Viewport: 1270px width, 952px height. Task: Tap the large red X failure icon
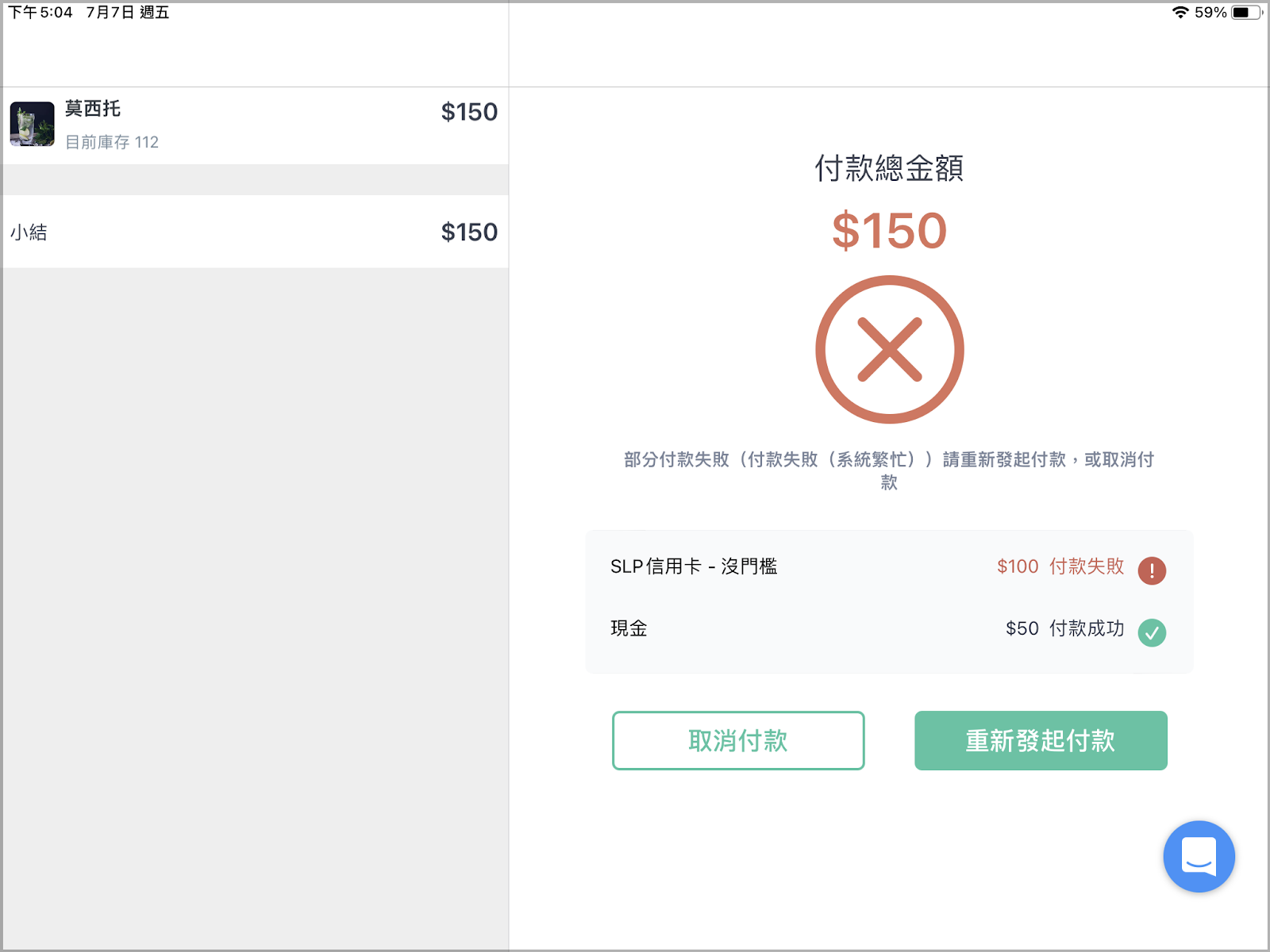click(890, 350)
